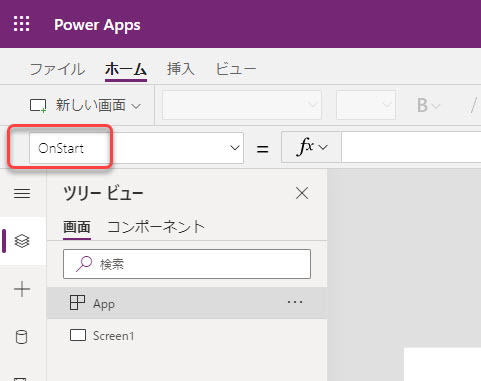Click the Power Apps title

pyautogui.click(x=97, y=25)
